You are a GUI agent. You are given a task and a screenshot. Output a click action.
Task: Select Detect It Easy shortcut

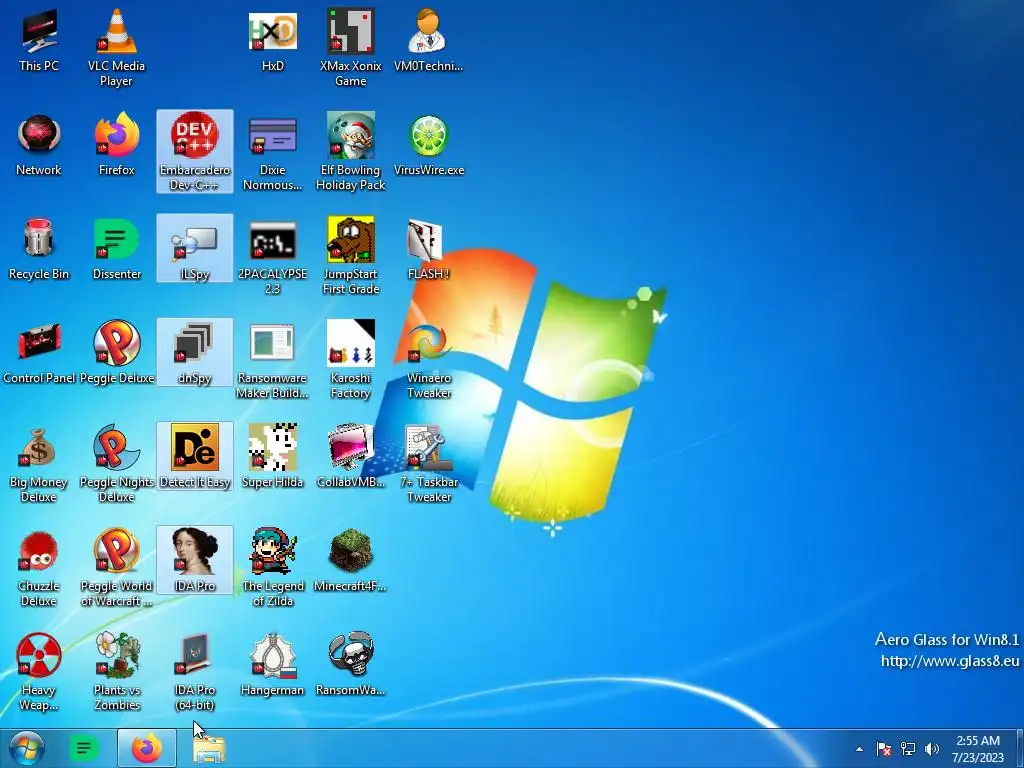[195, 456]
